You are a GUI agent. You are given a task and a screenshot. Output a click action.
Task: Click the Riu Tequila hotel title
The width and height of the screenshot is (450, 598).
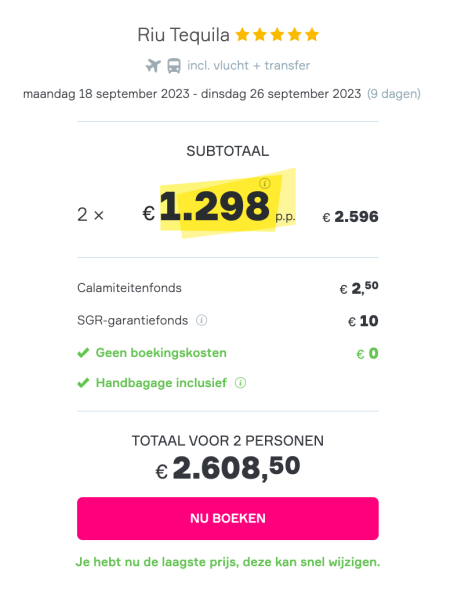tap(183, 35)
